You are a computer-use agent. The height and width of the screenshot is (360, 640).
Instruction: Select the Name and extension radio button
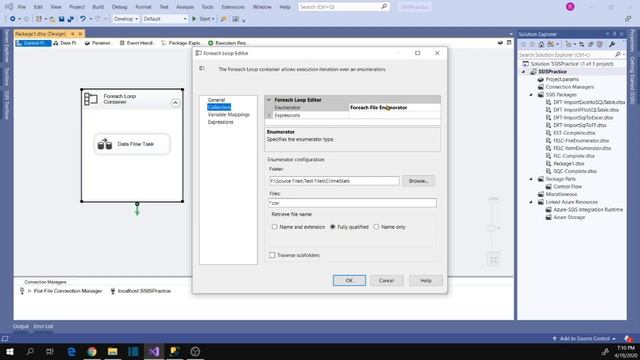[x=275, y=227]
